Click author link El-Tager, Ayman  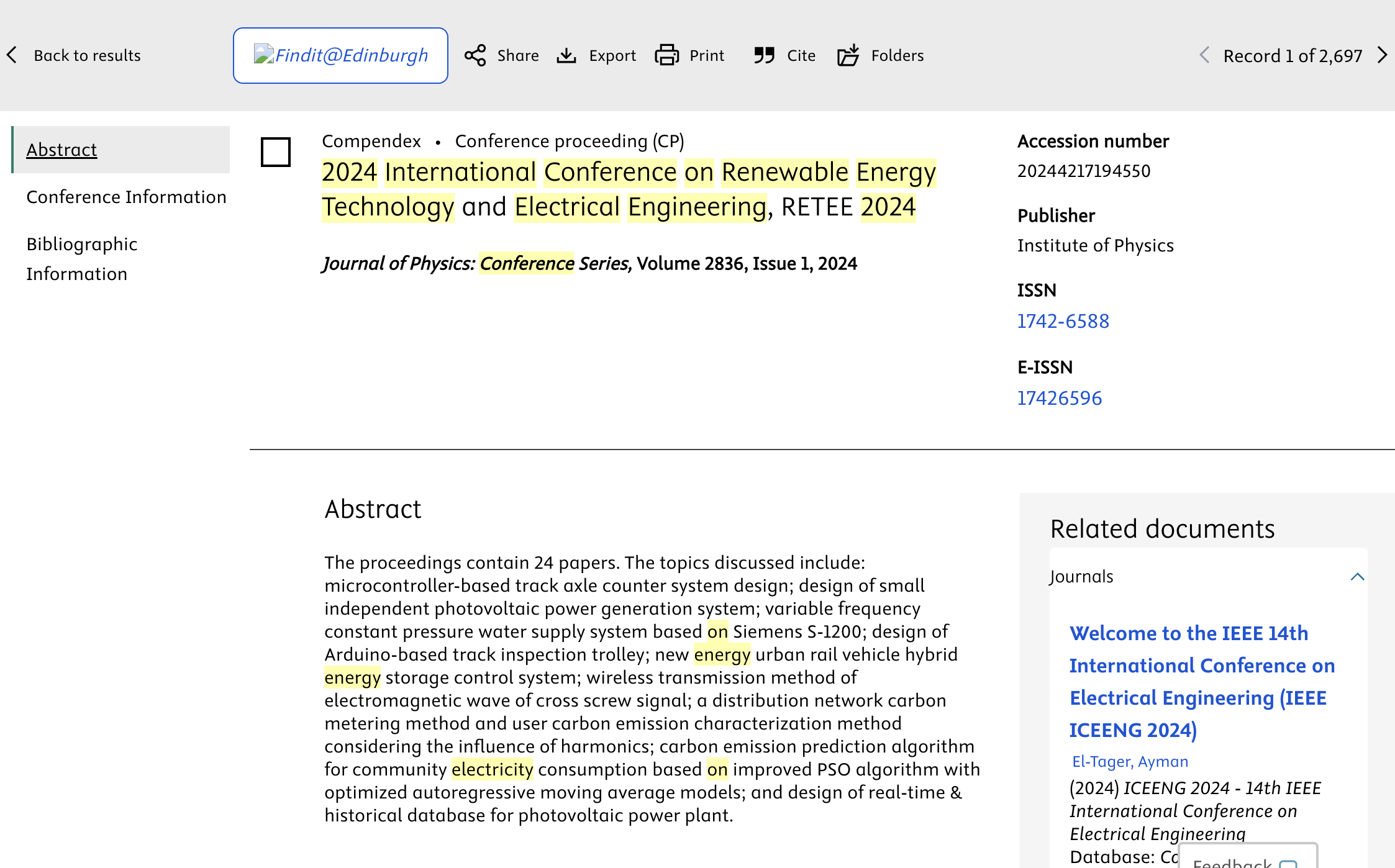click(1130, 761)
